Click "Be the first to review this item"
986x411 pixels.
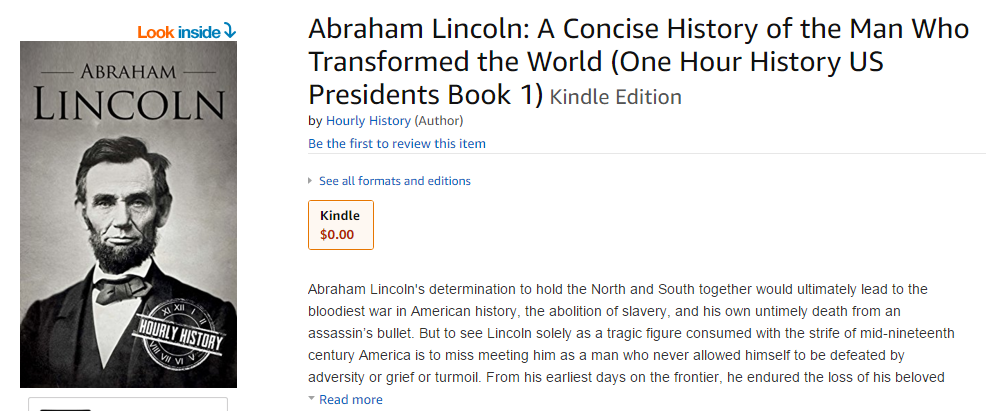(x=397, y=144)
